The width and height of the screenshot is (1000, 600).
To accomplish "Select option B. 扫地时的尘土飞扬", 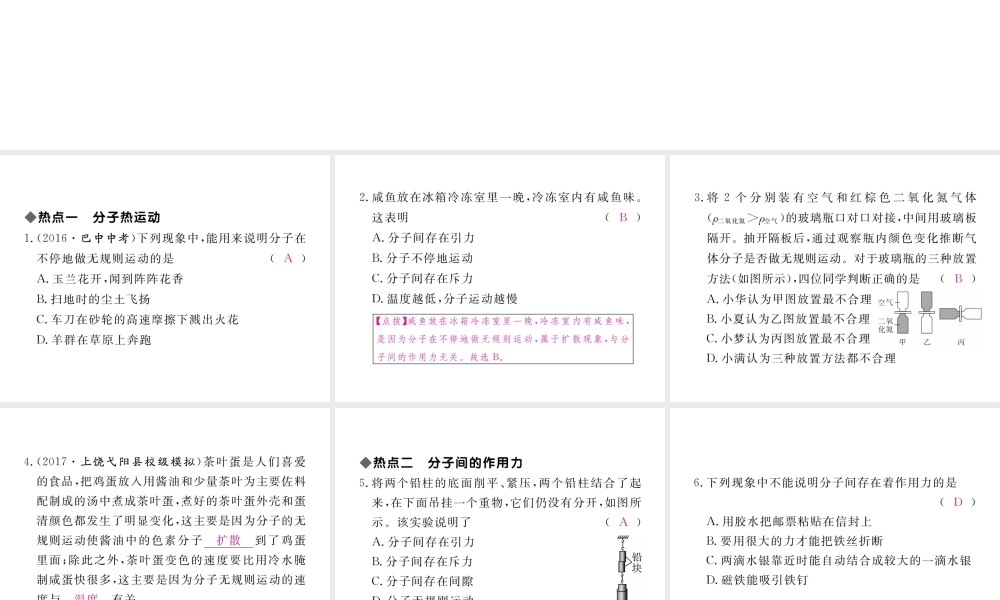I will [93, 299].
